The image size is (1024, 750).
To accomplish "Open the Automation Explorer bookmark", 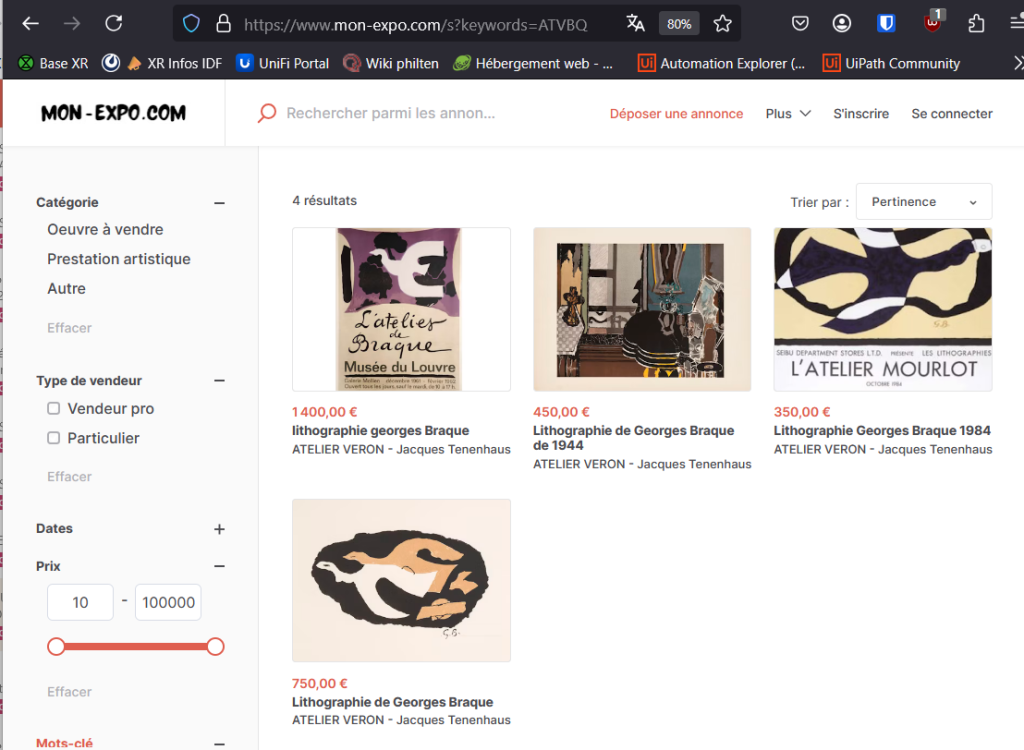I will [722, 63].
